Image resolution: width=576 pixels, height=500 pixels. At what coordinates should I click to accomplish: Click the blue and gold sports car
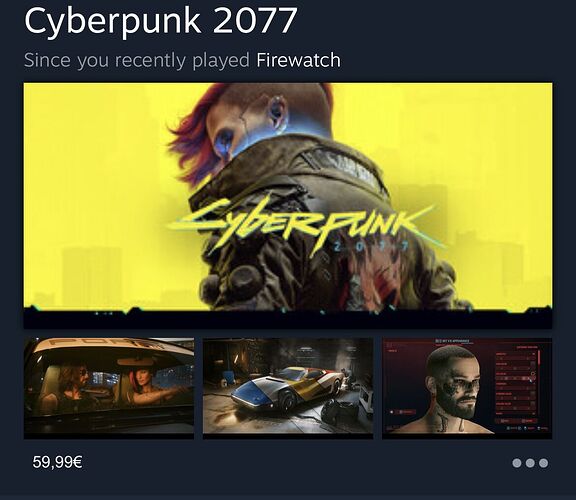point(288,386)
